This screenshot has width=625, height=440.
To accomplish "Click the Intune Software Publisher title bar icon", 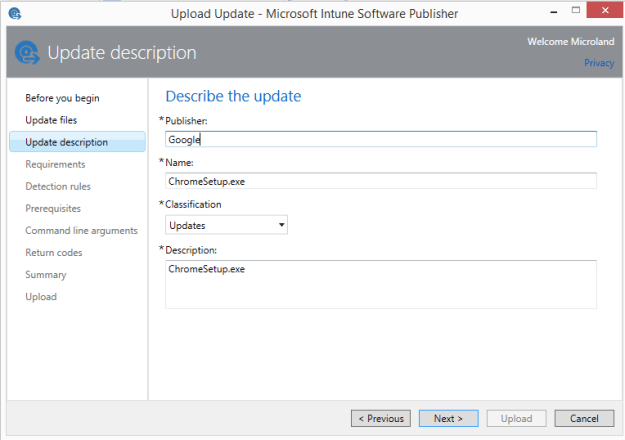I will pyautogui.click(x=15, y=14).
